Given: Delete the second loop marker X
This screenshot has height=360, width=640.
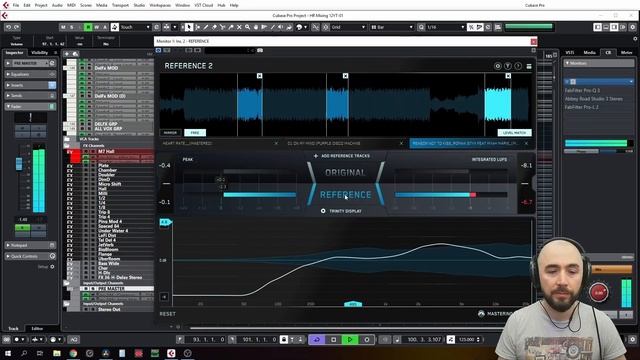Looking at the screenshot, I should [x=345, y=76].
